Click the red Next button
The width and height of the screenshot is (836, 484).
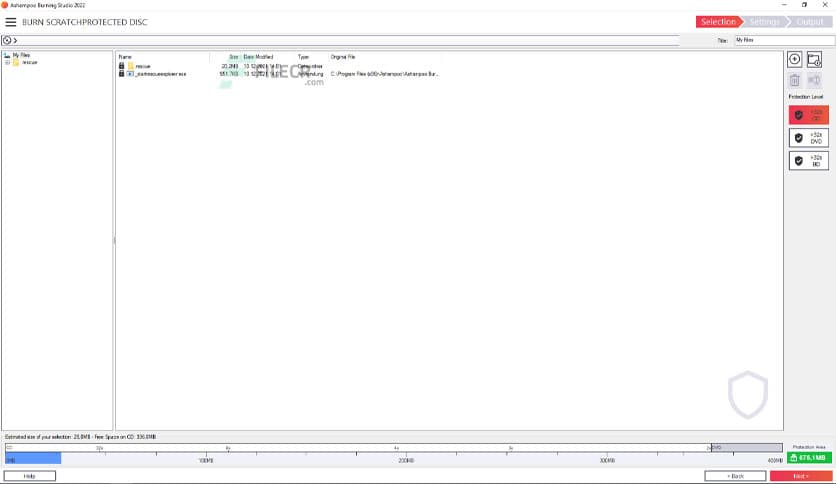(x=801, y=476)
